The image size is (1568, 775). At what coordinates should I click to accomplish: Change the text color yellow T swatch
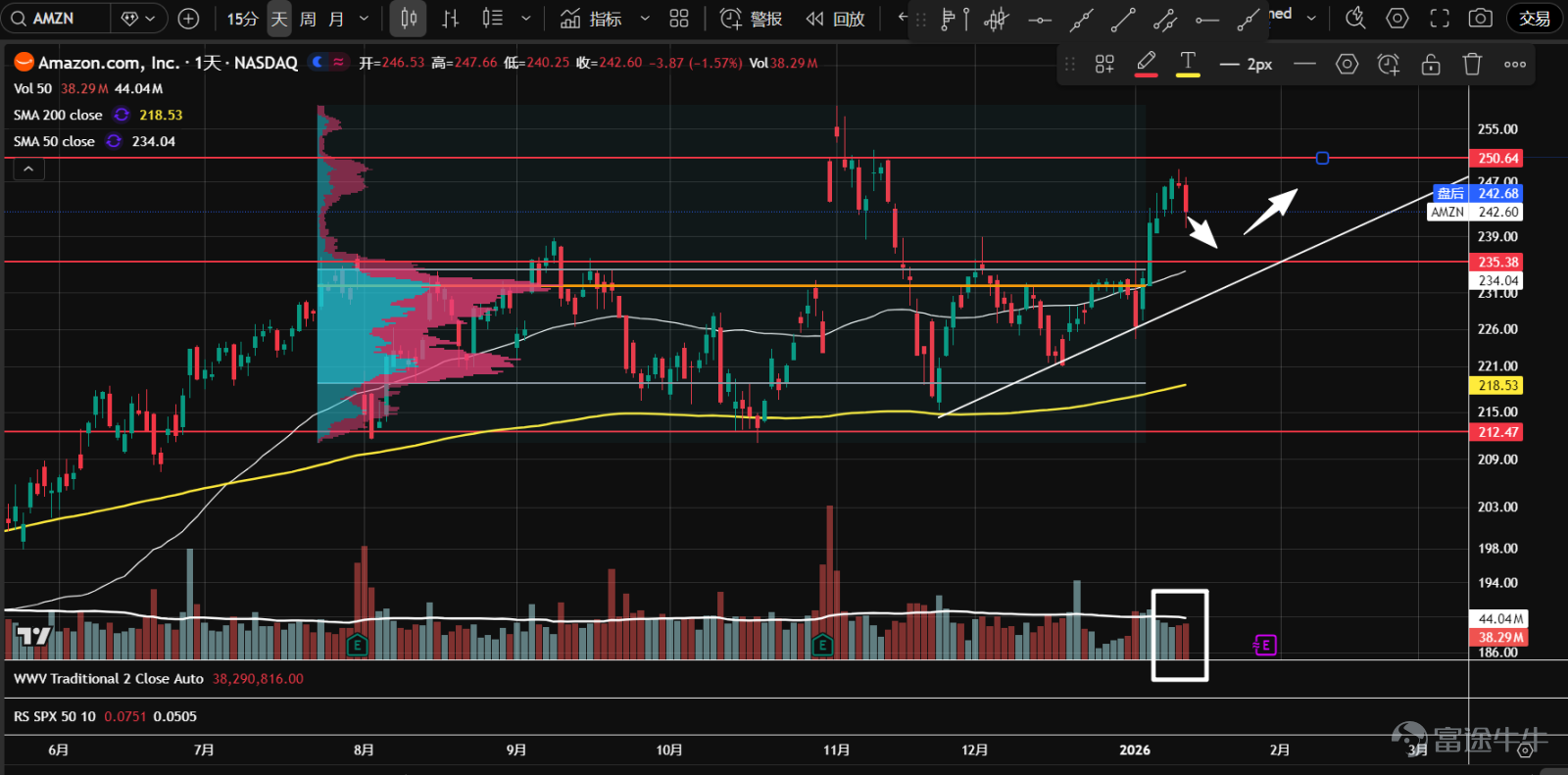coord(1188,64)
